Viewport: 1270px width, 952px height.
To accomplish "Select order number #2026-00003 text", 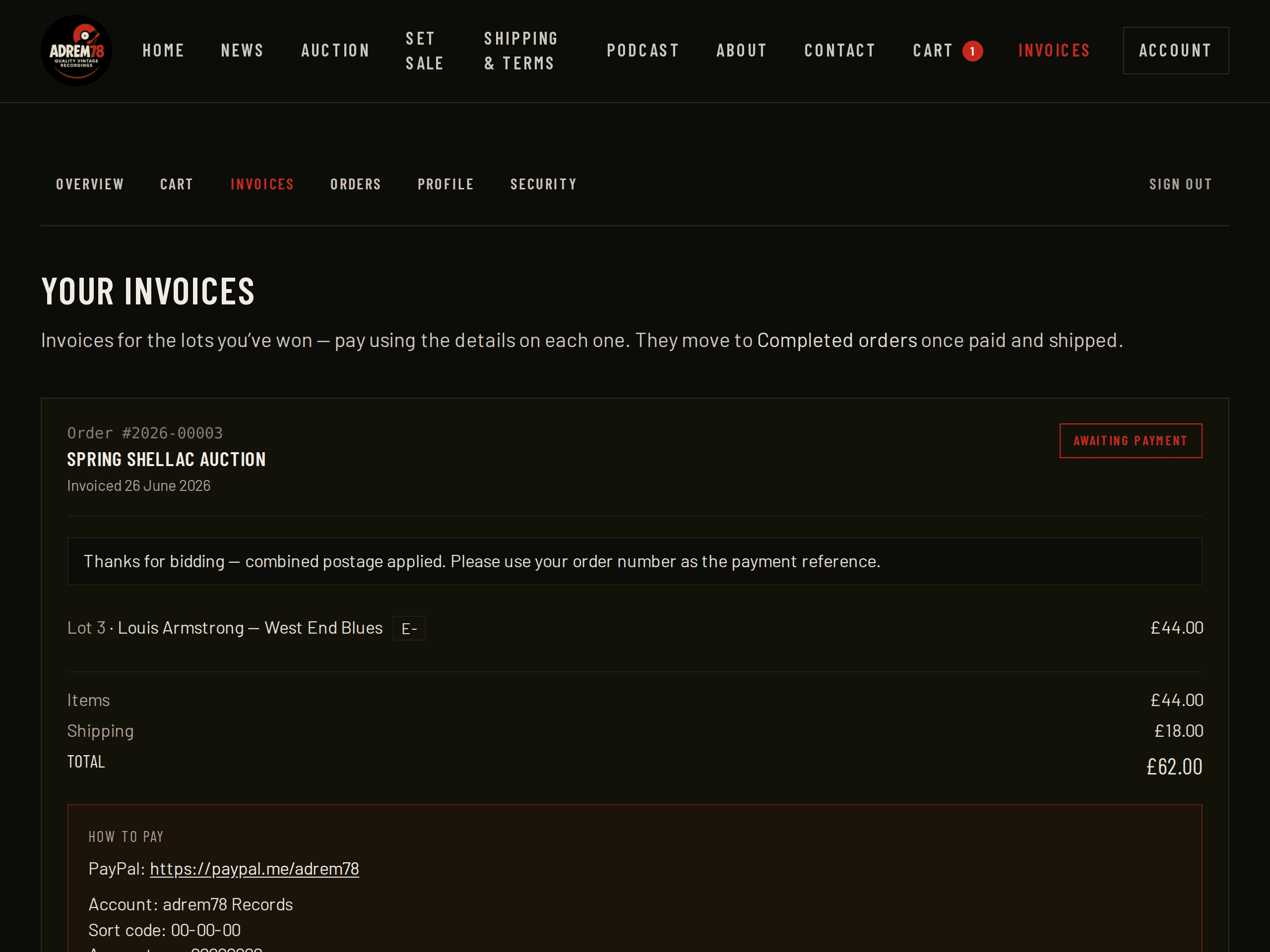I will click(172, 433).
